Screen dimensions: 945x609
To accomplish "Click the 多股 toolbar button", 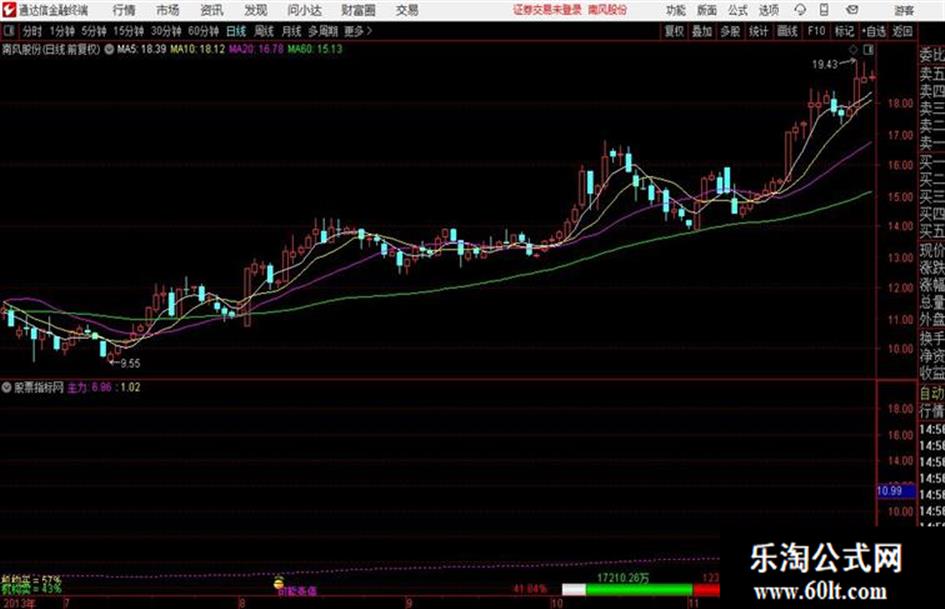I will click(730, 31).
